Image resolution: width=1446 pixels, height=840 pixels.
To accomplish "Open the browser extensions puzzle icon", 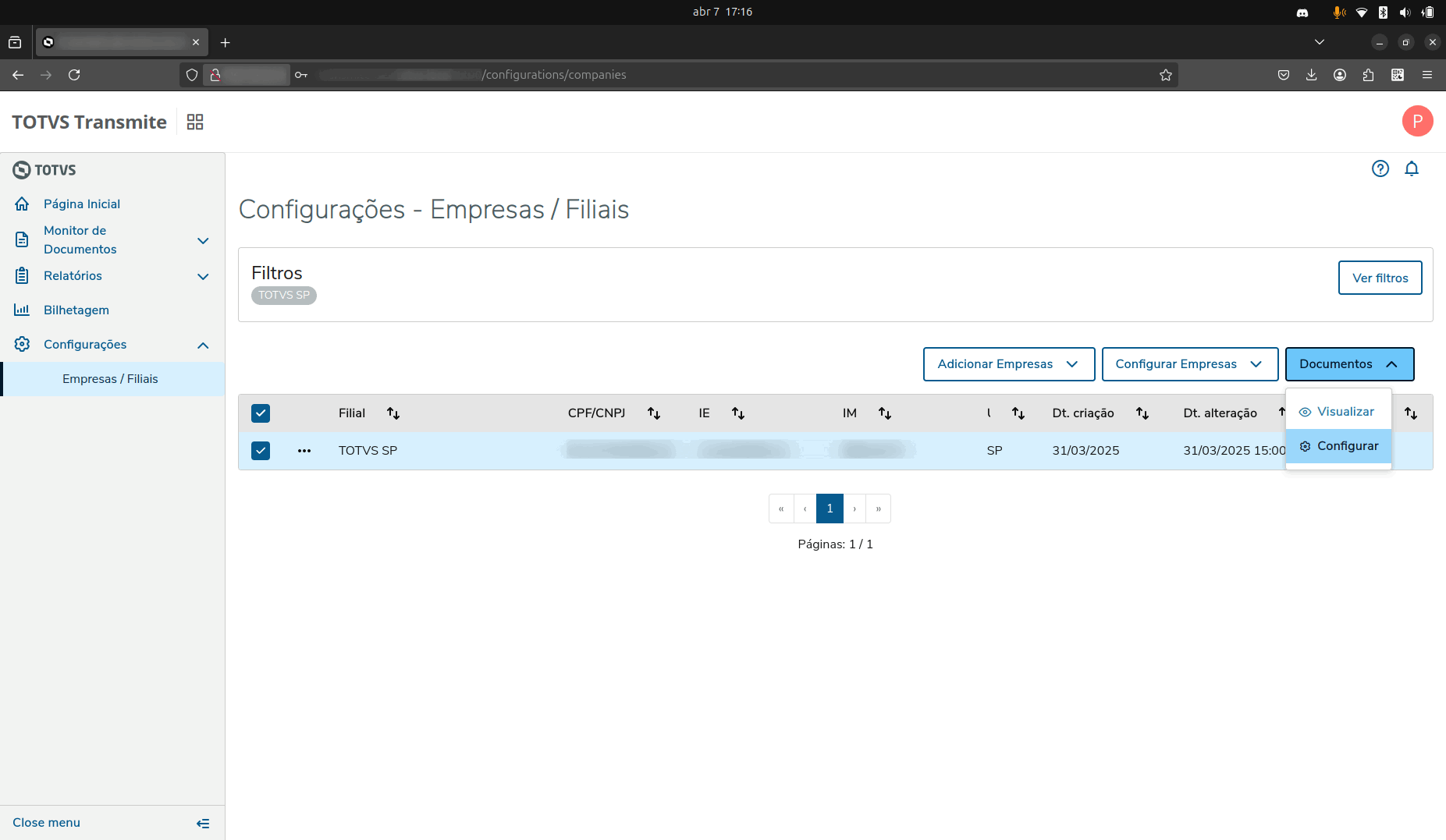I will coord(1368,75).
